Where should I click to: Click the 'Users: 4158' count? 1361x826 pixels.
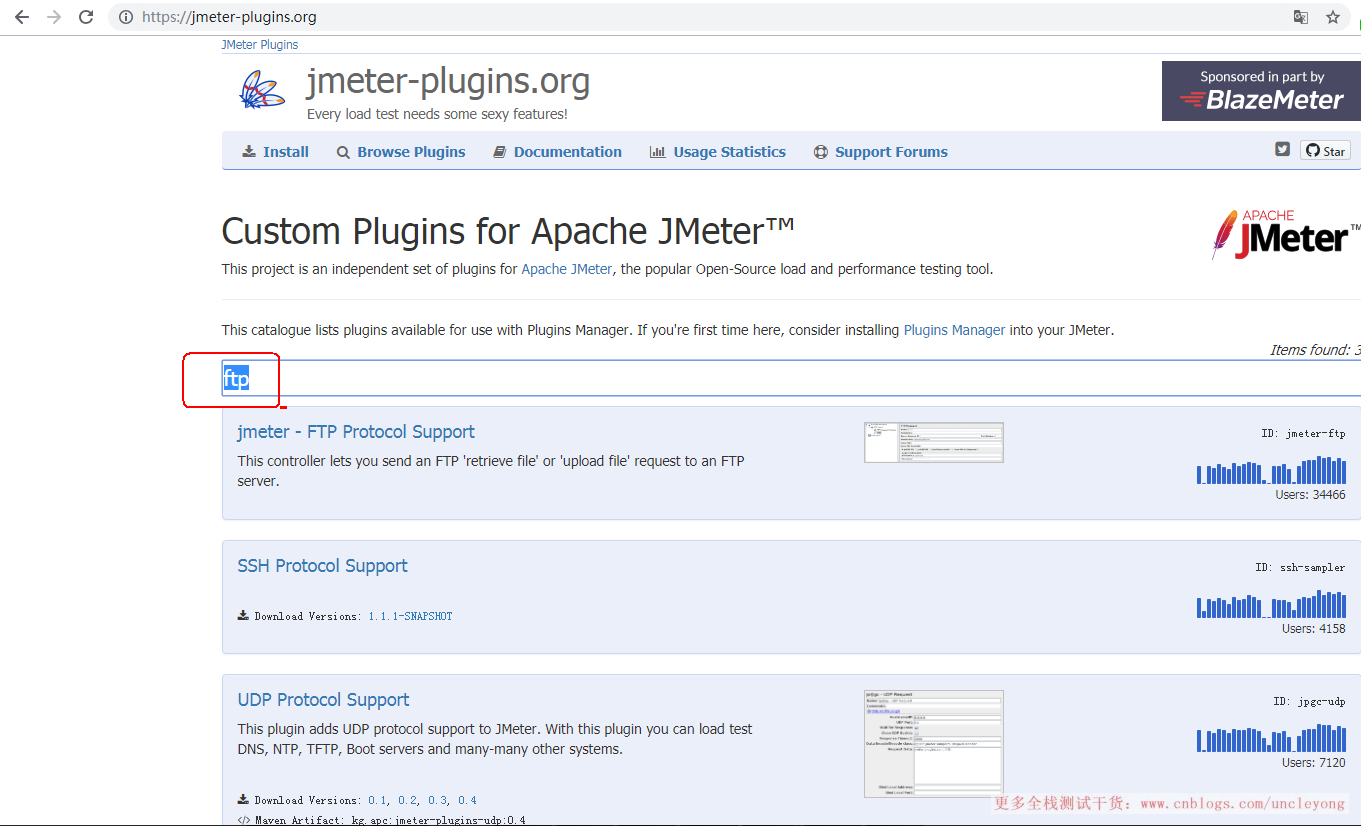(1314, 629)
